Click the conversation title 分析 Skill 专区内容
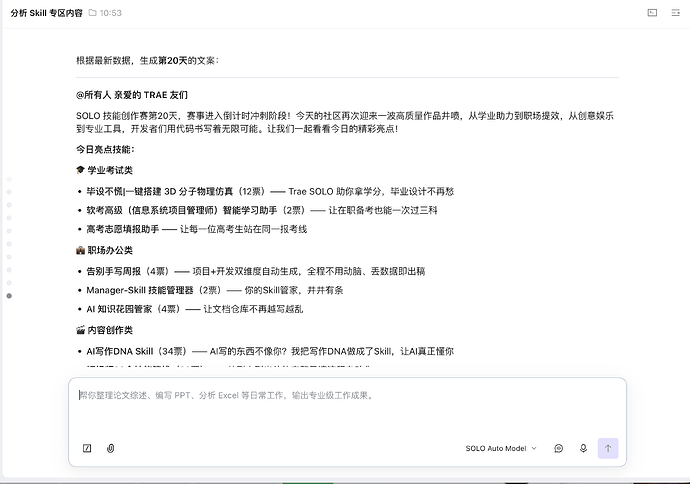 (x=47, y=13)
